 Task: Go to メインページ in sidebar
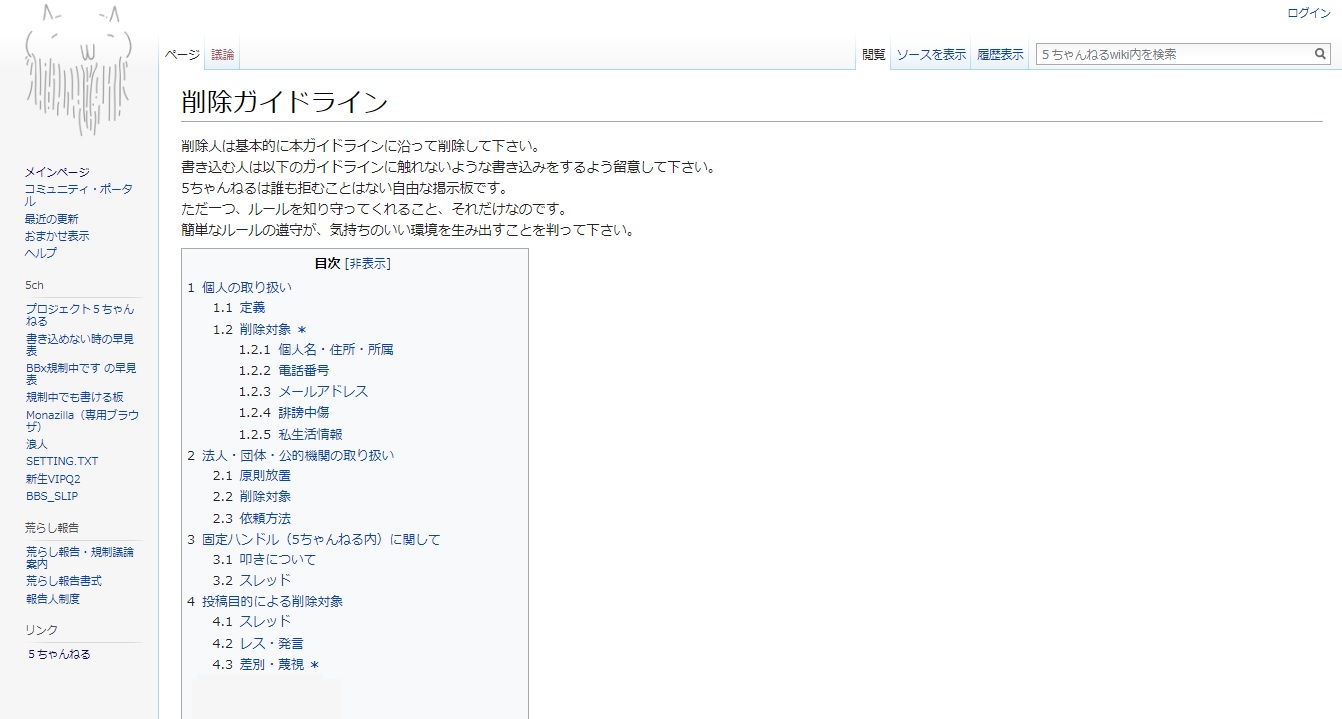pos(57,172)
